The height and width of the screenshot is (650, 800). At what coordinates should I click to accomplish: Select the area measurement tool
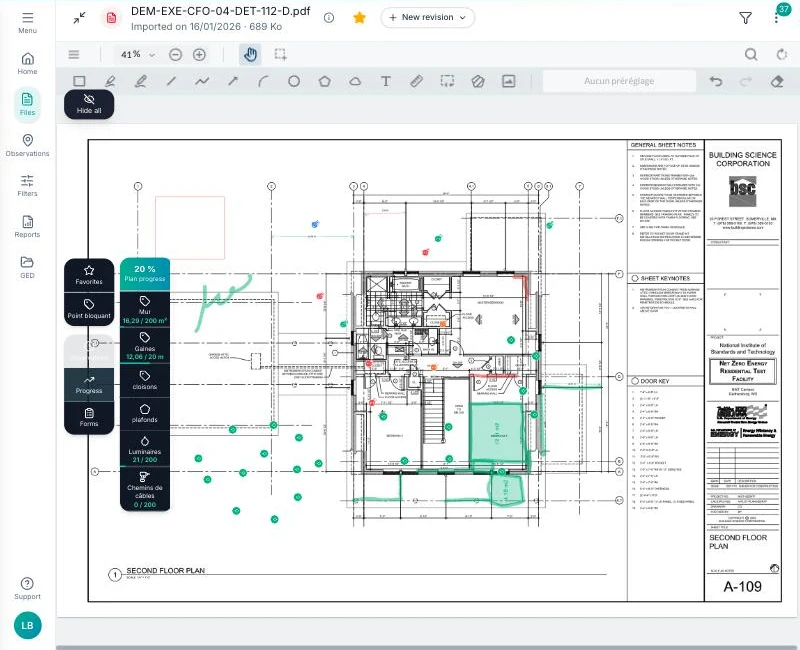coord(447,81)
